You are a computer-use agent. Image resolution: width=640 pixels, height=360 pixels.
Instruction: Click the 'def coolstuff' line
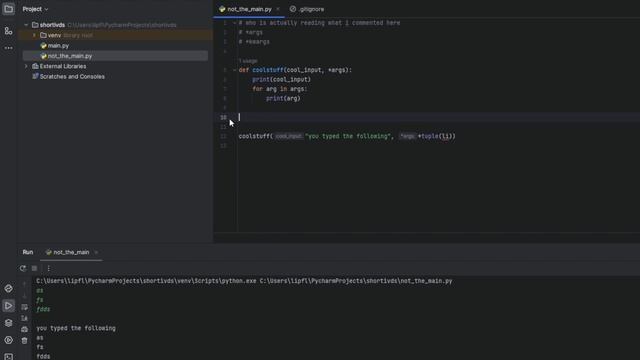(295, 70)
